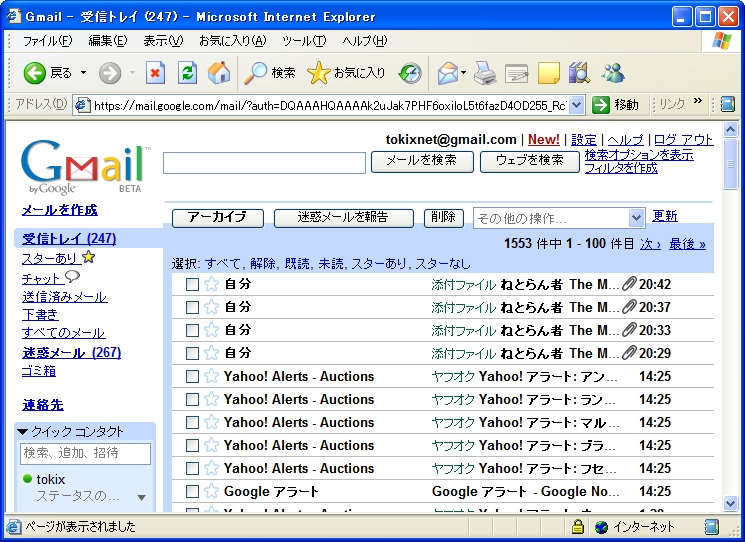The width and height of the screenshot is (745, 542).
Task: Star the 20:37 自分 message
Action: (x=211, y=307)
